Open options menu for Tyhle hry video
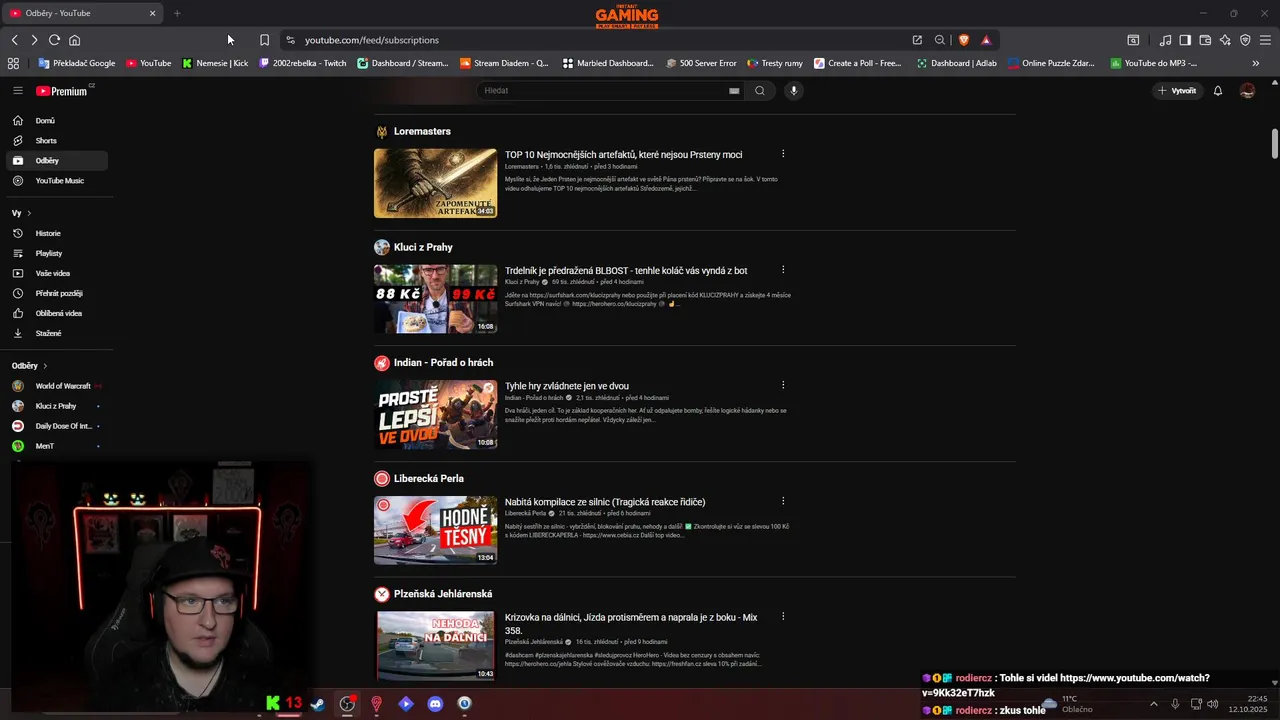This screenshot has height=720, width=1280. (x=783, y=385)
